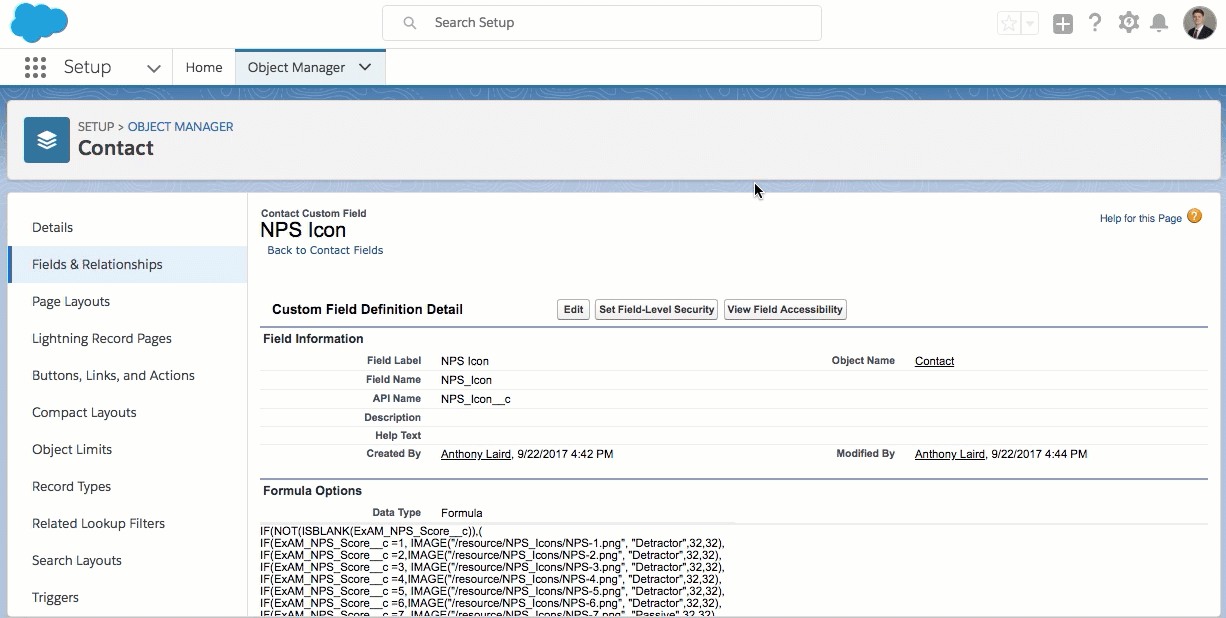Expand the Setup app dropdown chevron
The height and width of the screenshot is (618, 1226).
[x=153, y=68]
